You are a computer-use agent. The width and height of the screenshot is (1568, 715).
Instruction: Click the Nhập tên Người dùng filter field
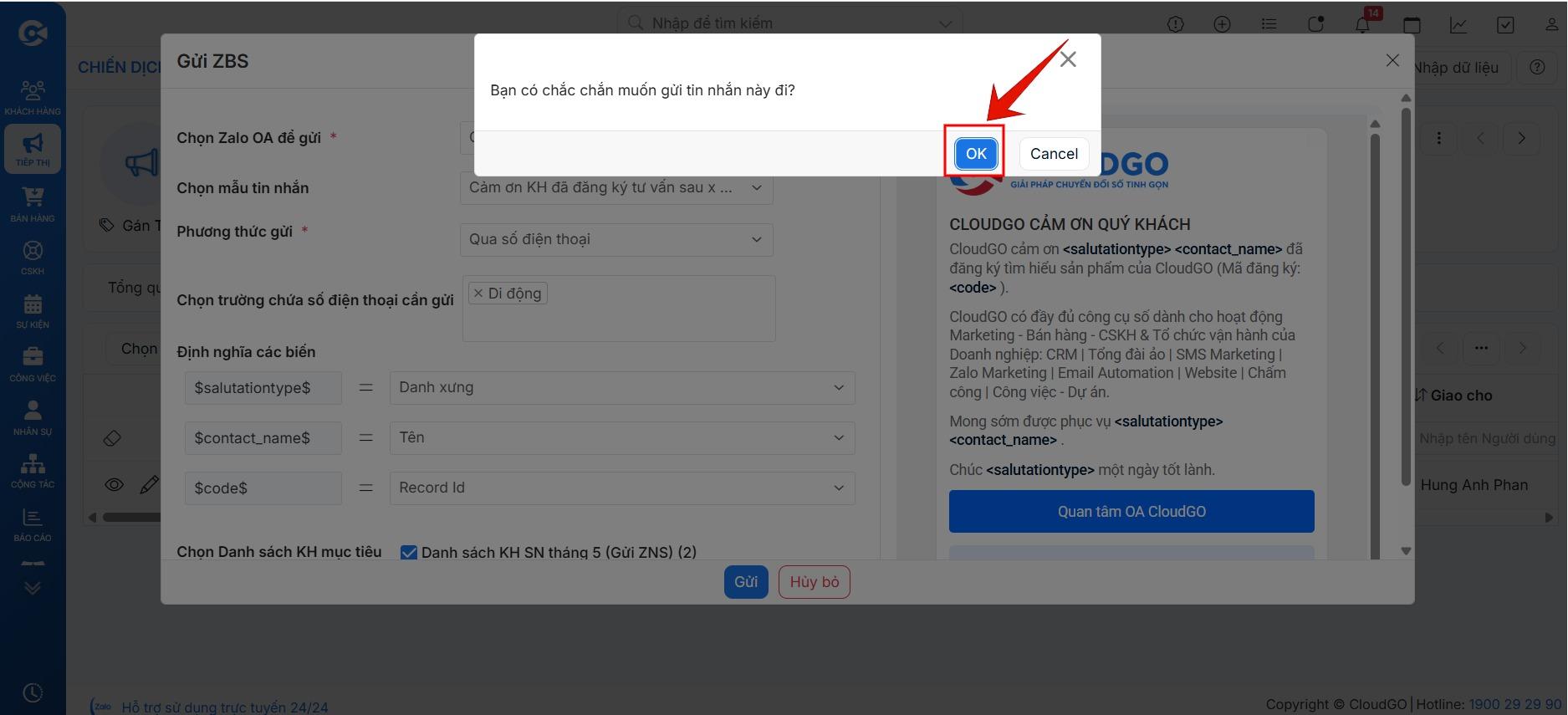[x=1487, y=438]
